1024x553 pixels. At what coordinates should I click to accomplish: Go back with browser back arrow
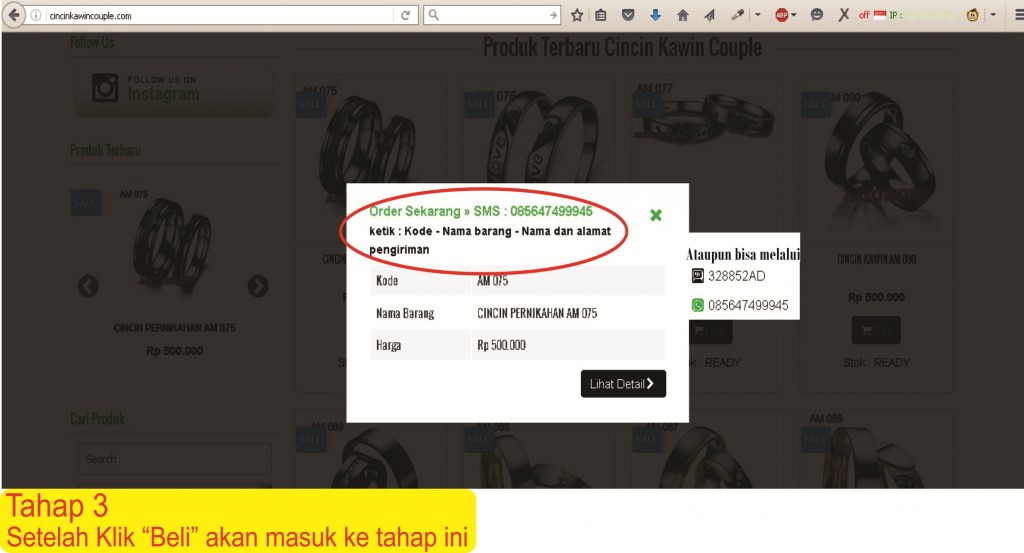pyautogui.click(x=14, y=14)
